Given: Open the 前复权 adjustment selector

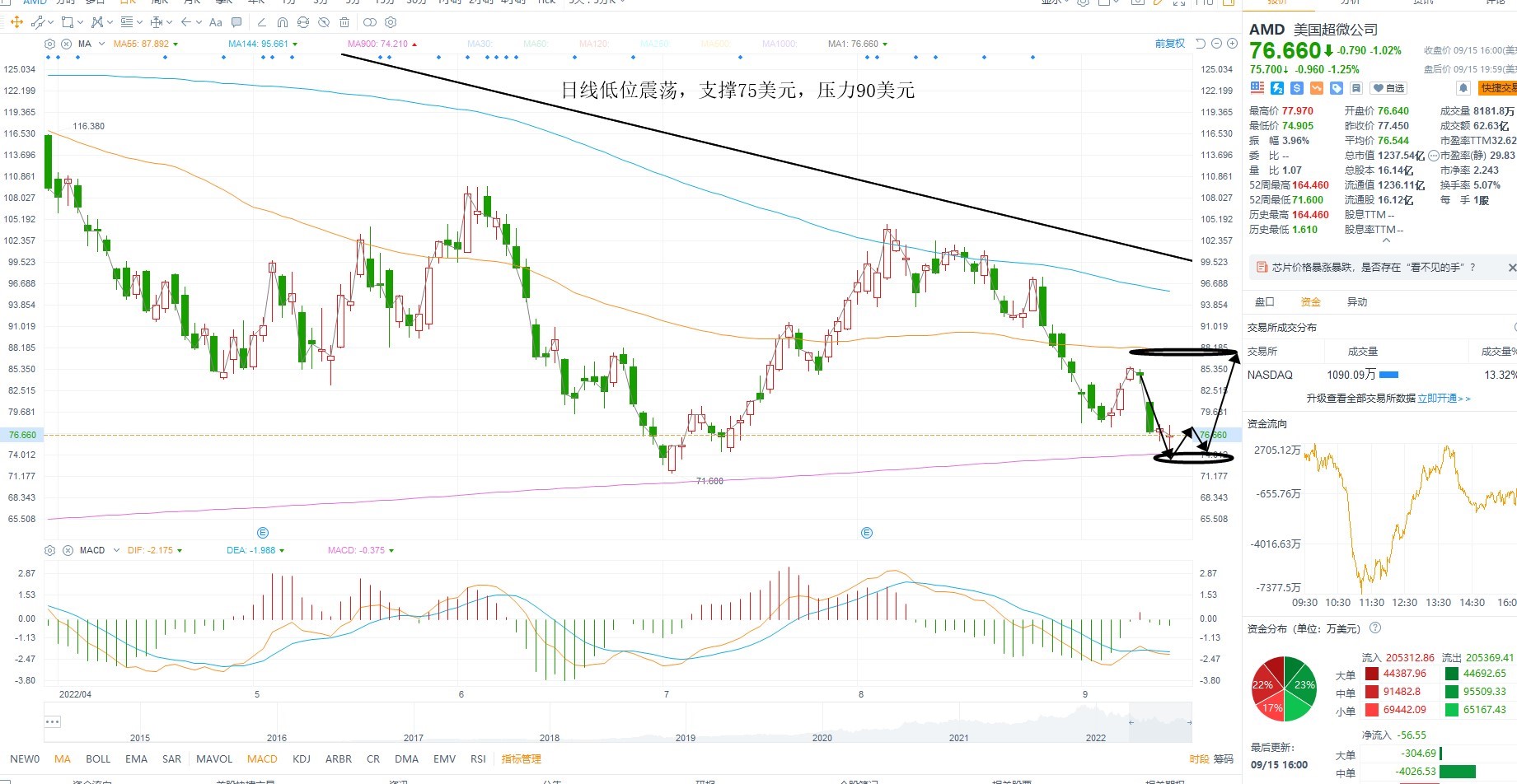Looking at the screenshot, I should click(1169, 44).
